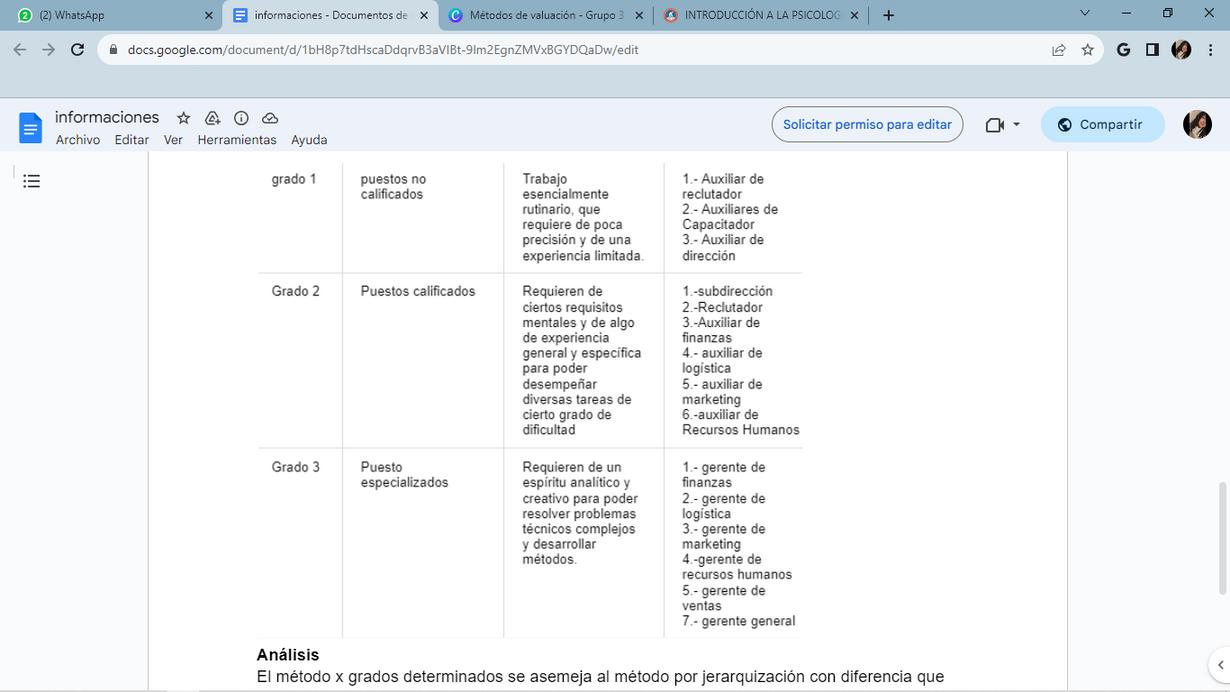Toggle the browser side panel

click(1152, 50)
